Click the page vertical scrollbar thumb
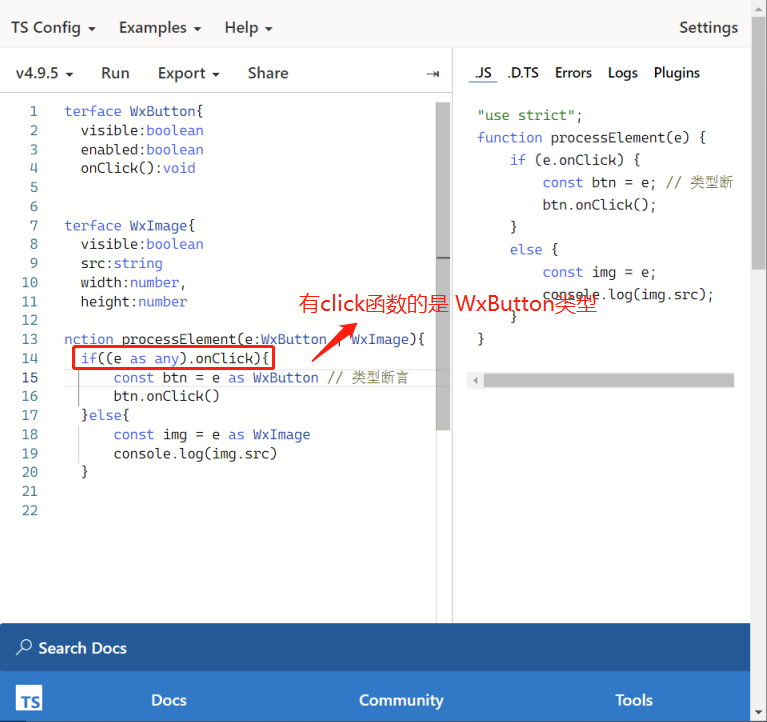This screenshot has height=722, width=767. point(758,143)
